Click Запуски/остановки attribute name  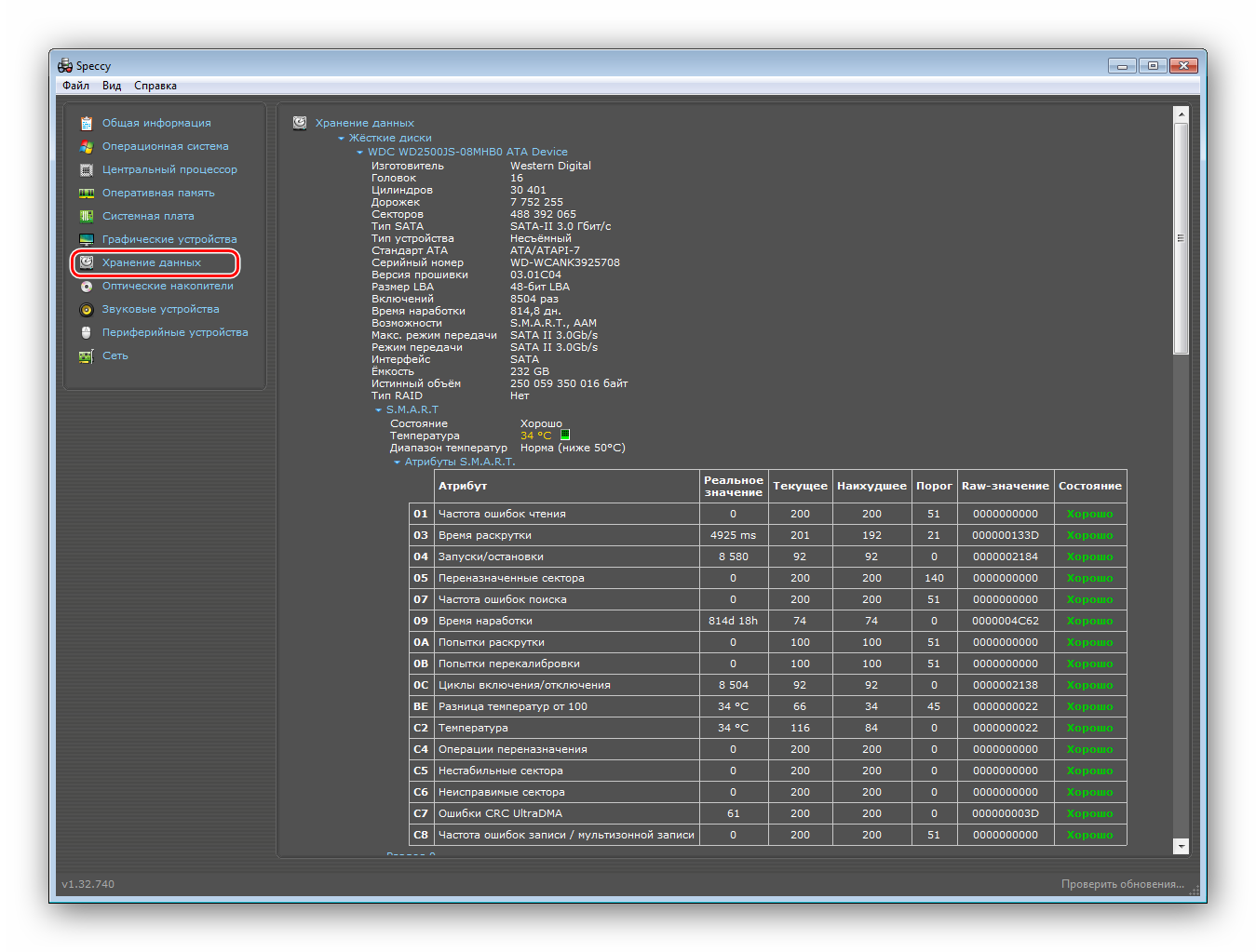coord(491,556)
